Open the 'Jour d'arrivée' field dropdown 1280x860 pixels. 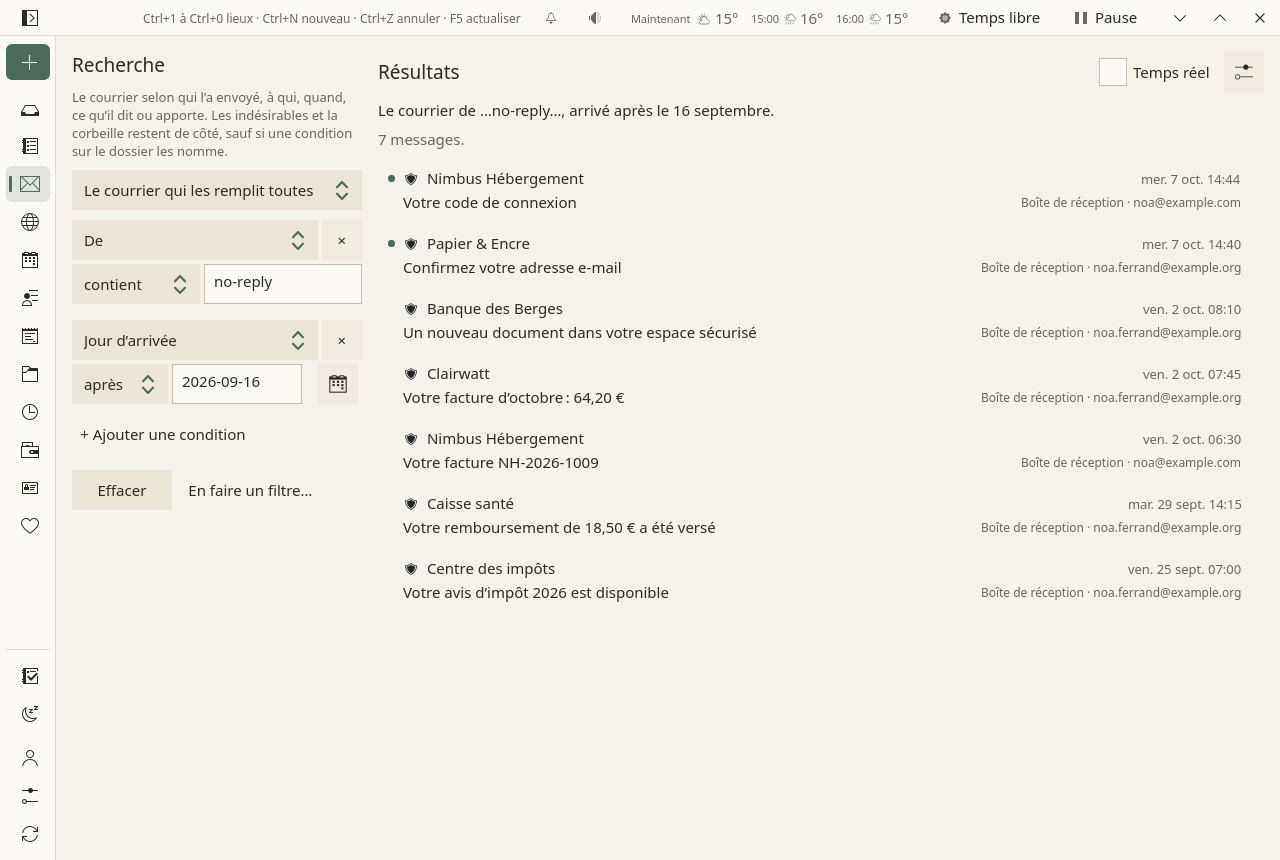[195, 340]
